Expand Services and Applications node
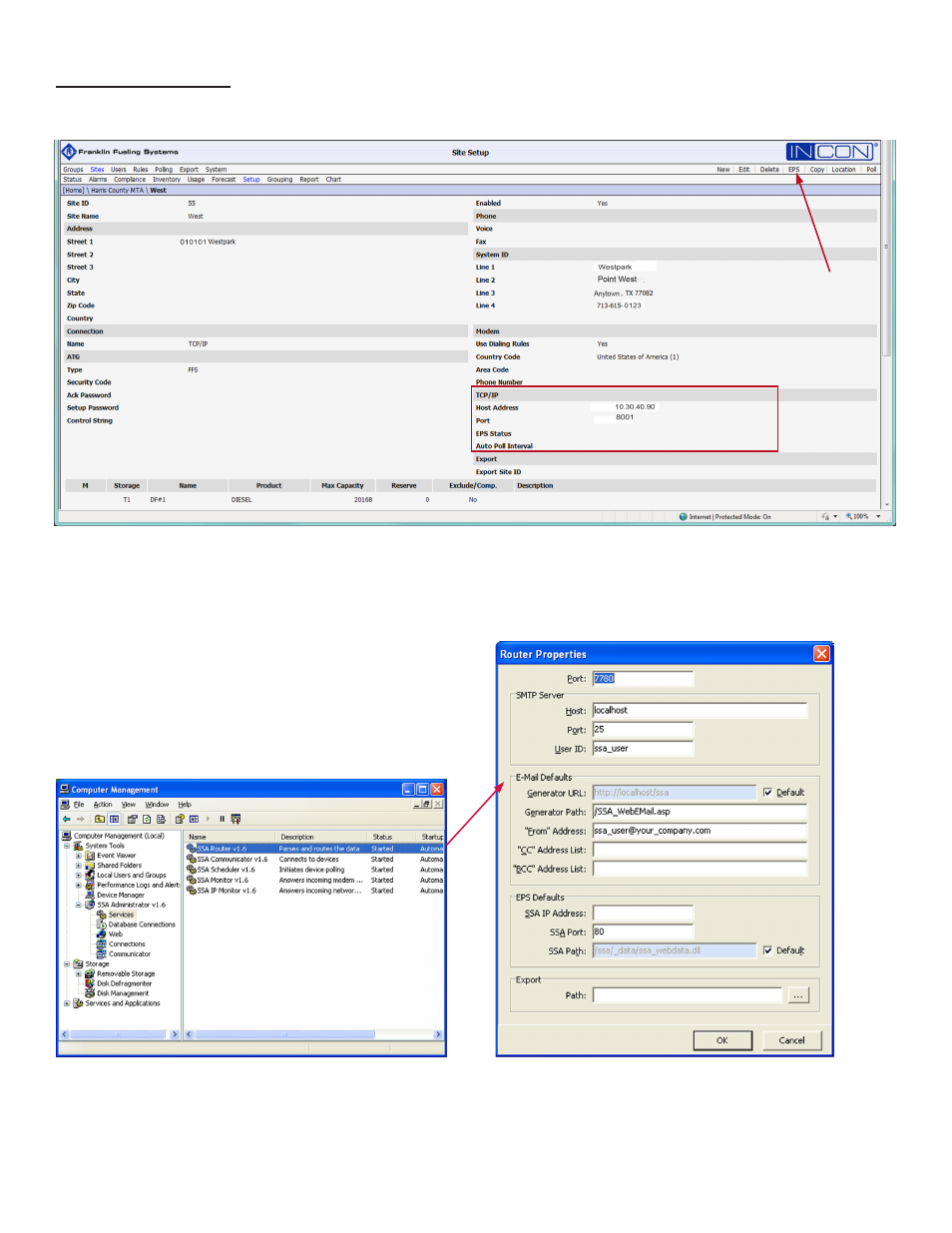Image resolution: width=952 pixels, height=1233 pixels. click(x=67, y=1003)
